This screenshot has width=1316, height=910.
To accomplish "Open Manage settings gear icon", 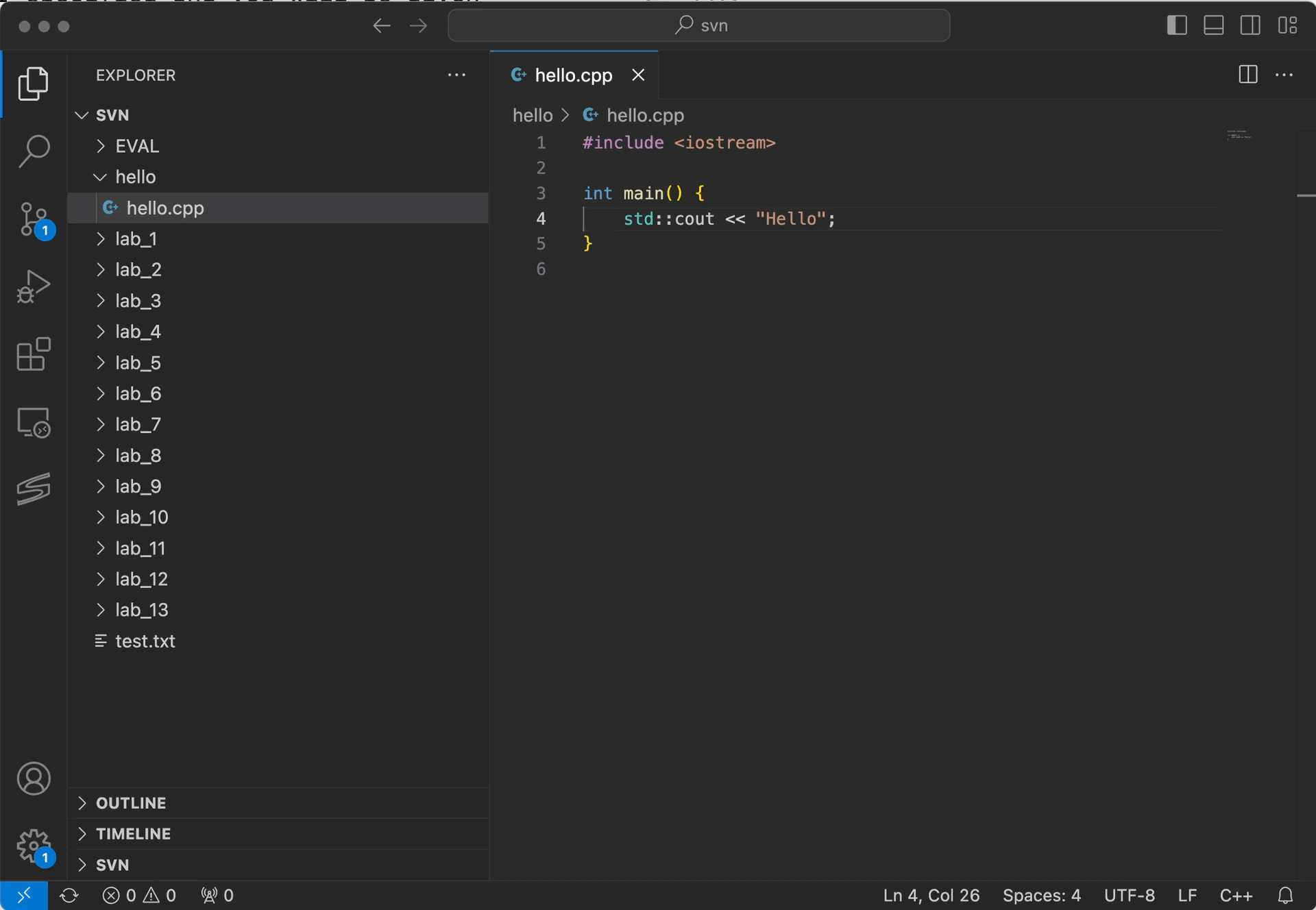I will [x=33, y=846].
